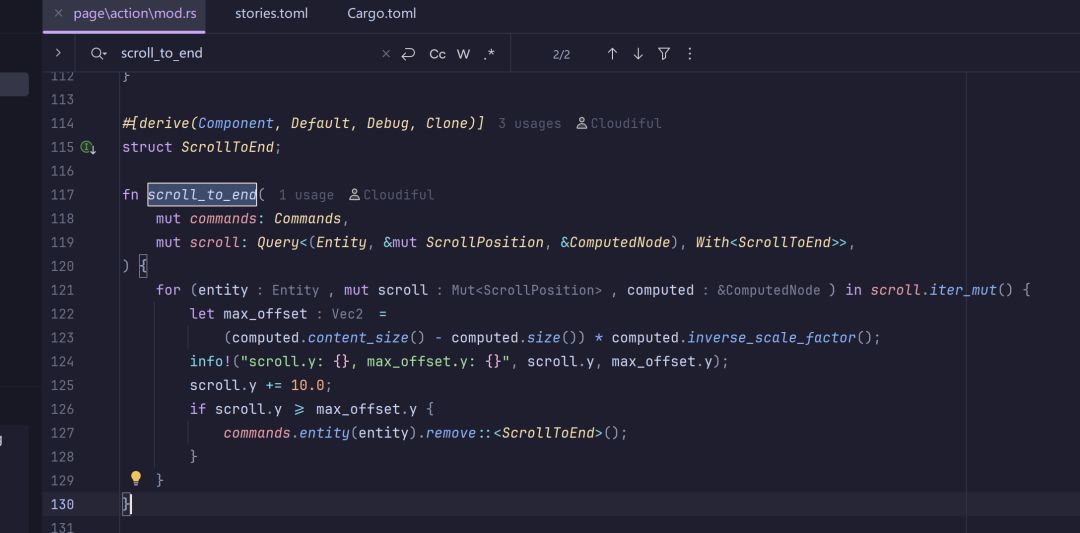Open search history magnifier dropdown

(98, 53)
